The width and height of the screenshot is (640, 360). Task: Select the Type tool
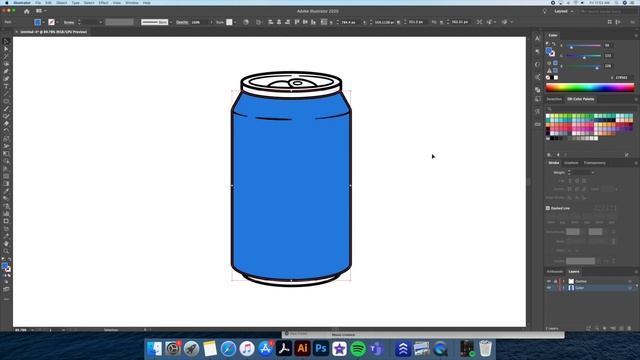[x=6, y=87]
